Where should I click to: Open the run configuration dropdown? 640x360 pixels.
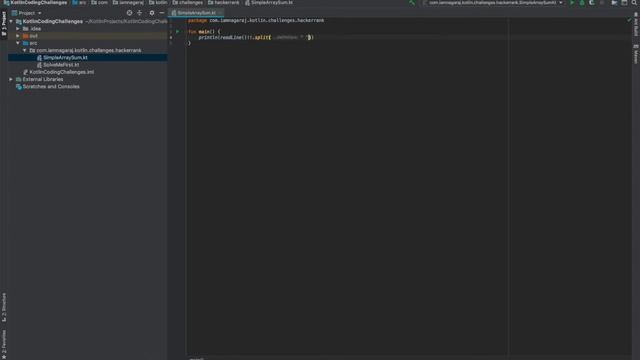click(493, 2)
